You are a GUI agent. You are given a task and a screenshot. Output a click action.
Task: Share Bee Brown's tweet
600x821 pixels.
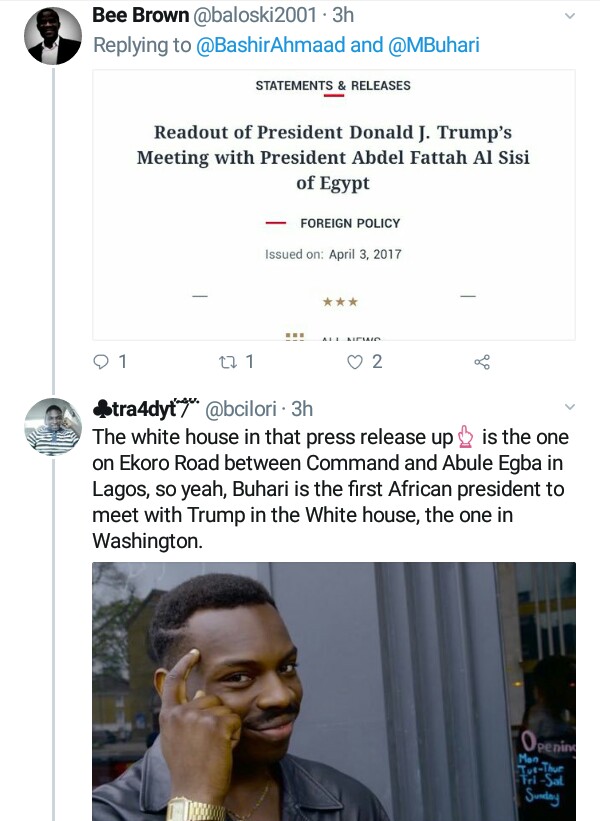tap(481, 362)
